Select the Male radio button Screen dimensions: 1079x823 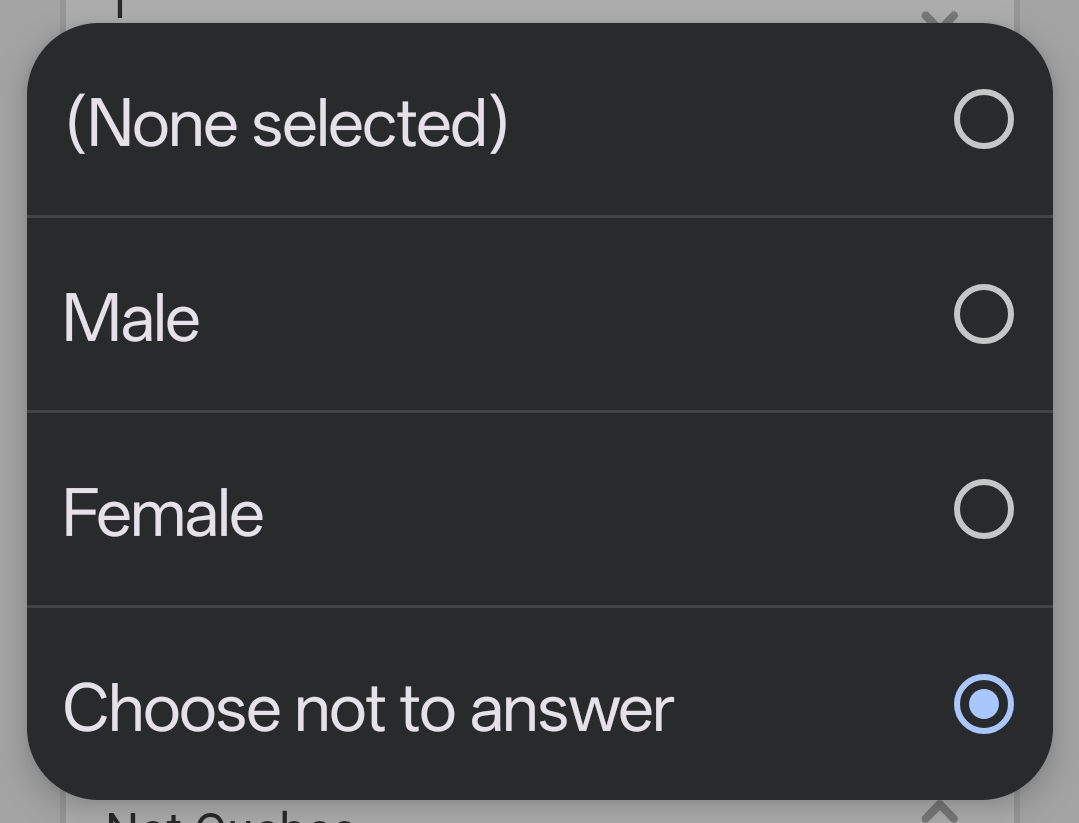point(984,315)
